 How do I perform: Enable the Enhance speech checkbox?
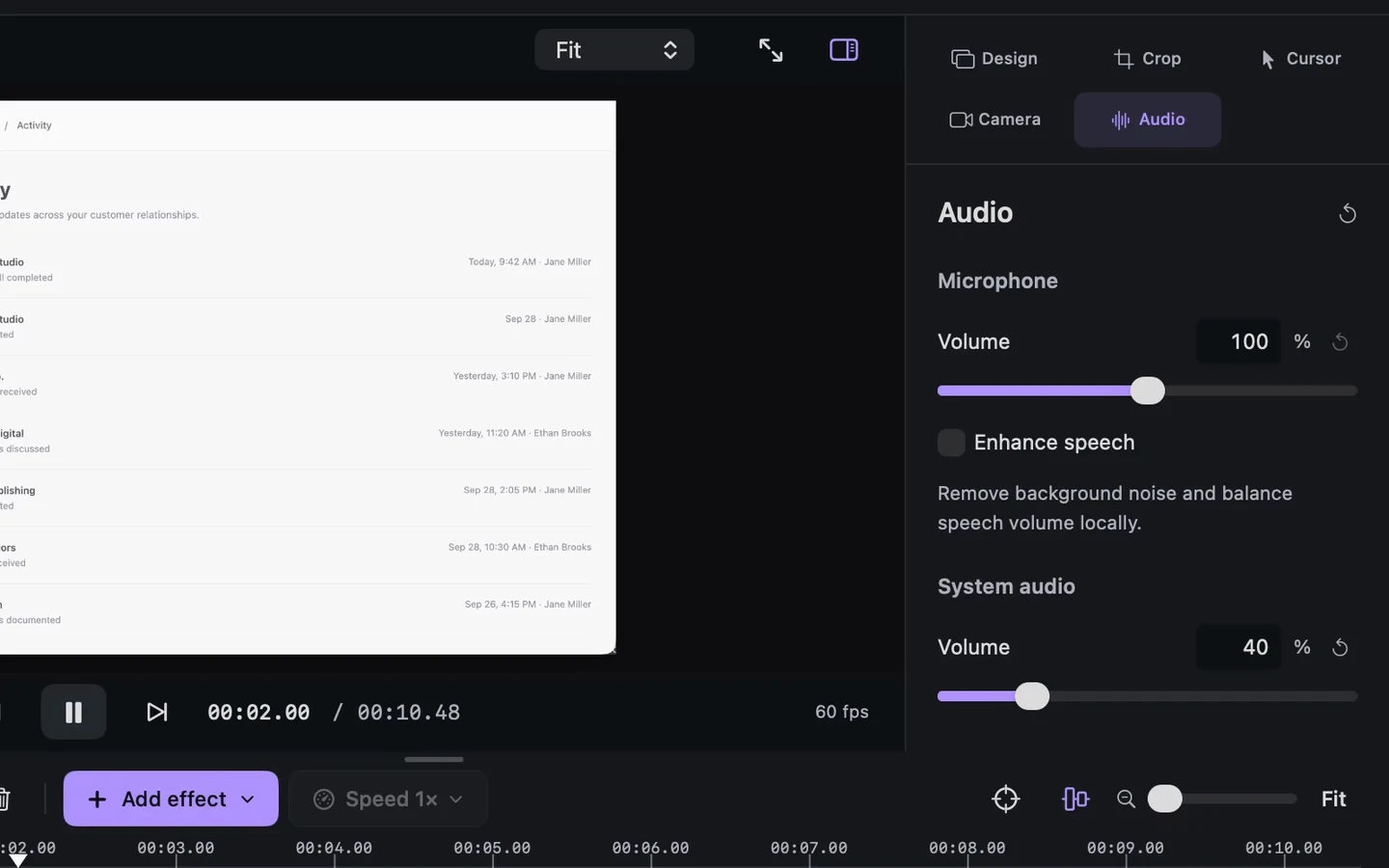point(951,443)
